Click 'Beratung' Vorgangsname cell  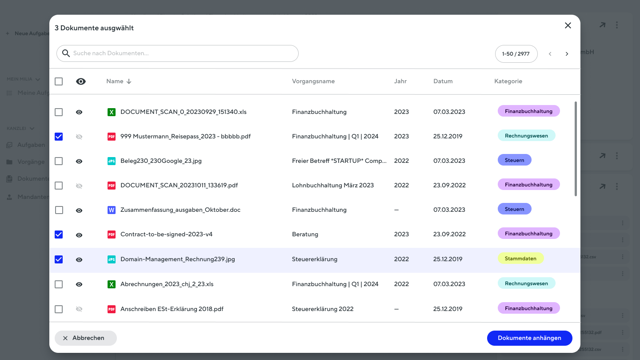click(305, 234)
